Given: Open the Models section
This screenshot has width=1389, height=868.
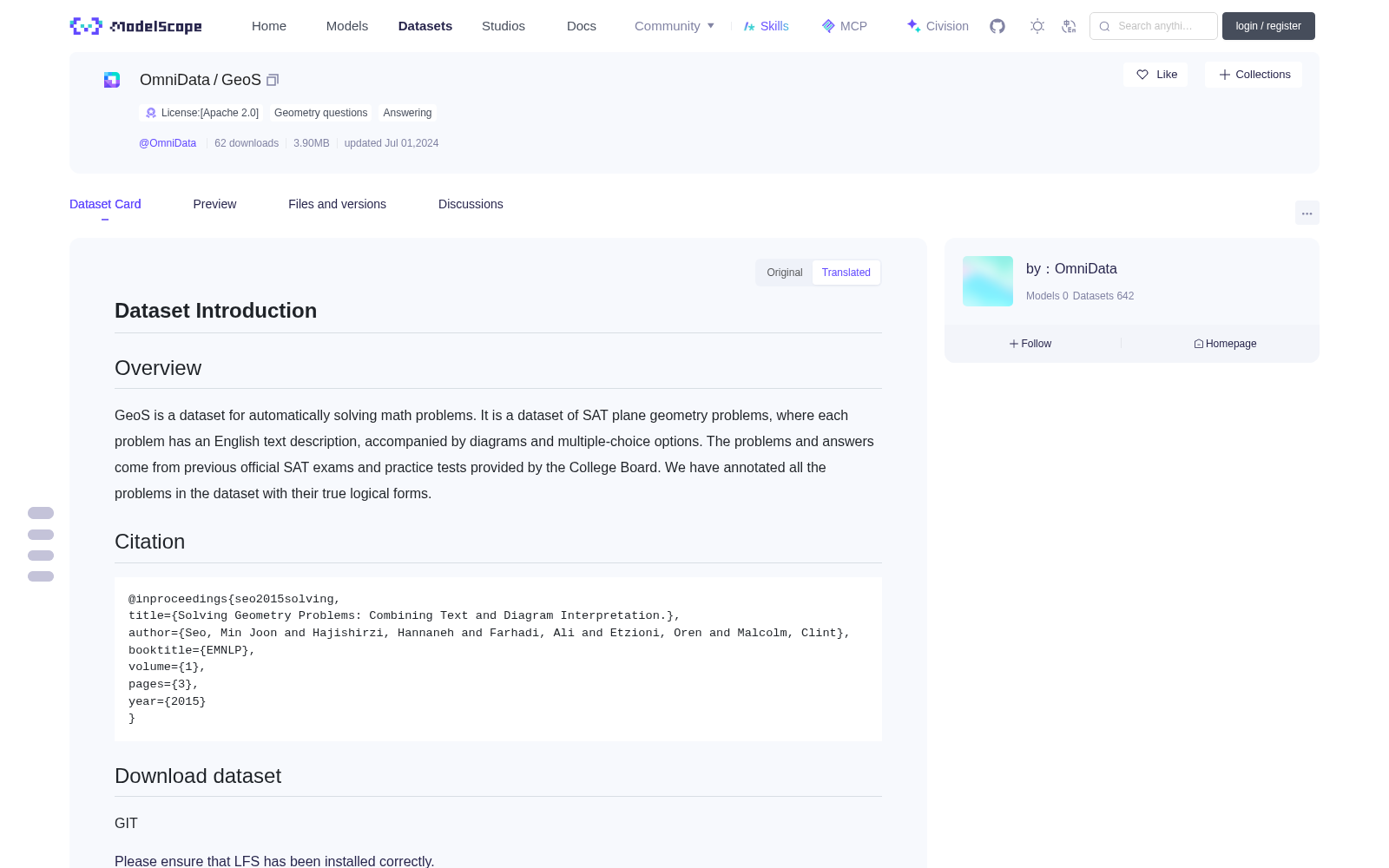Looking at the screenshot, I should point(347,26).
